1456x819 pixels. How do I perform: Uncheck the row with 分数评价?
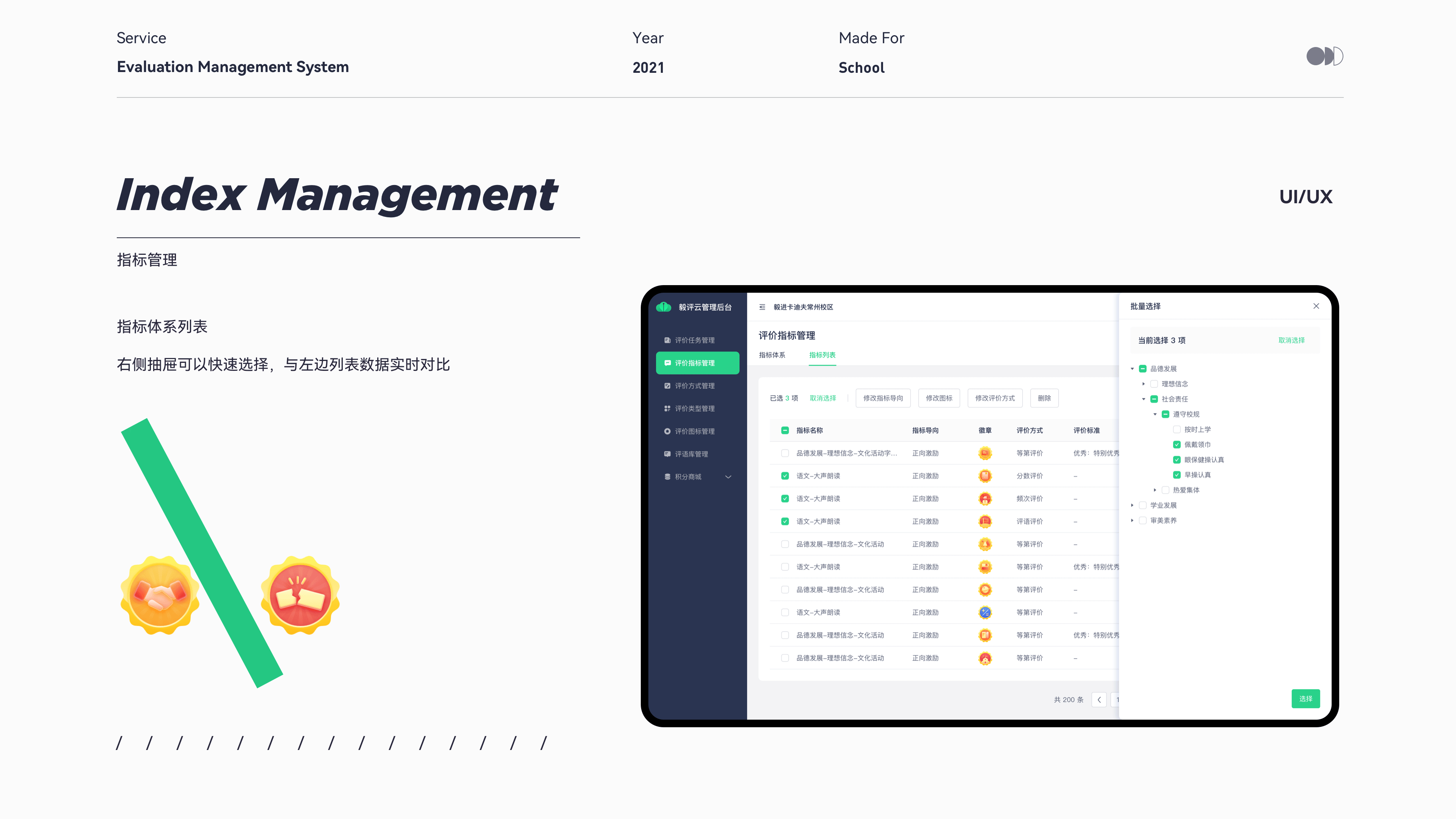click(x=784, y=476)
